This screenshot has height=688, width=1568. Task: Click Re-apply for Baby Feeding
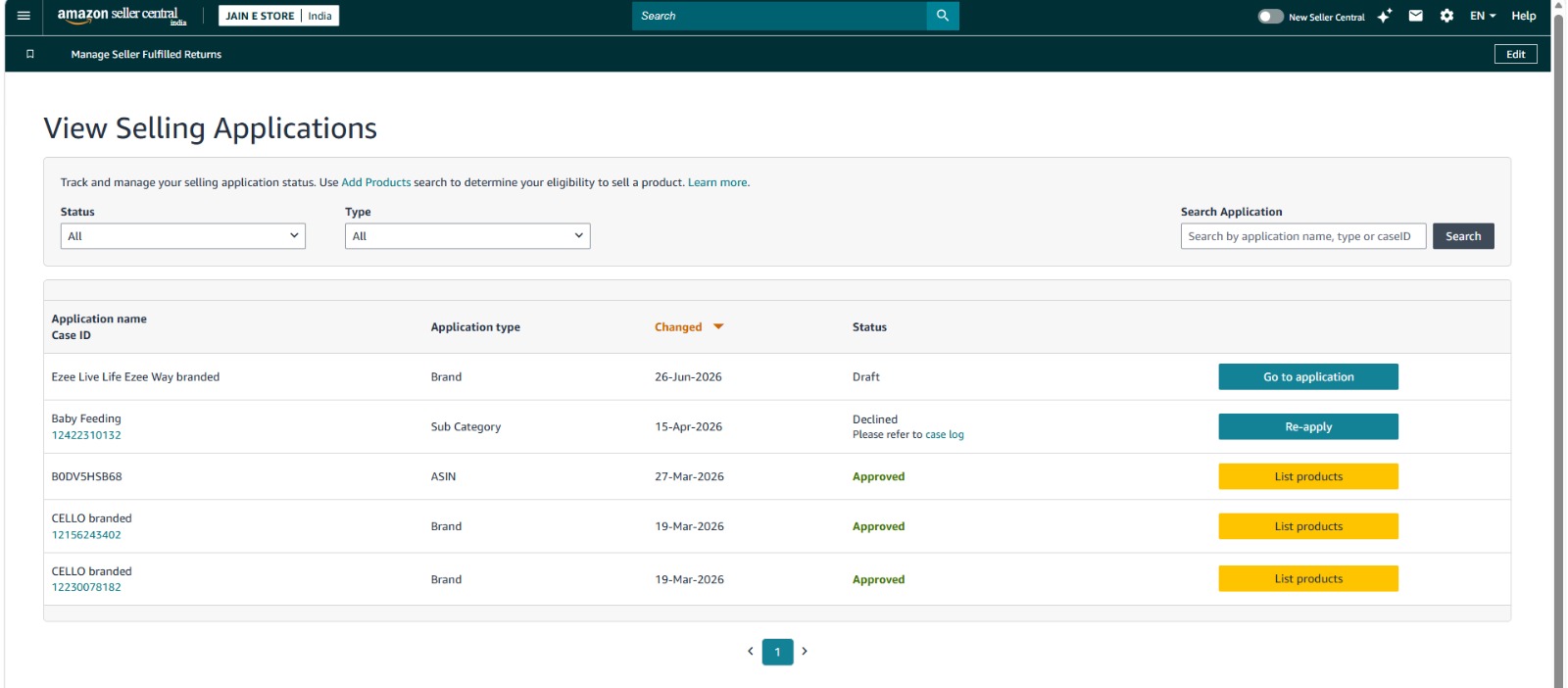click(x=1308, y=426)
